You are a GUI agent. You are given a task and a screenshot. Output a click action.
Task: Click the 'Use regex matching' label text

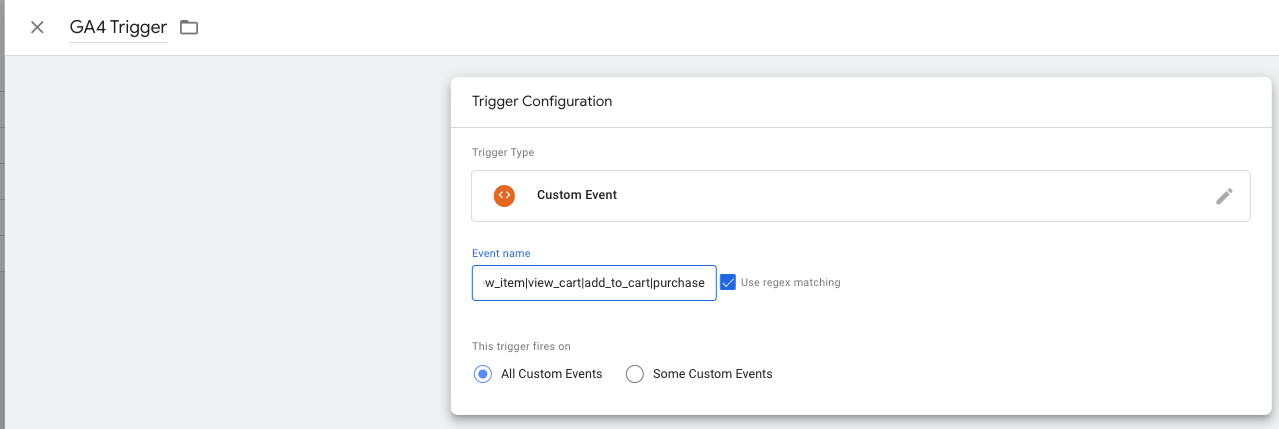[x=793, y=283]
